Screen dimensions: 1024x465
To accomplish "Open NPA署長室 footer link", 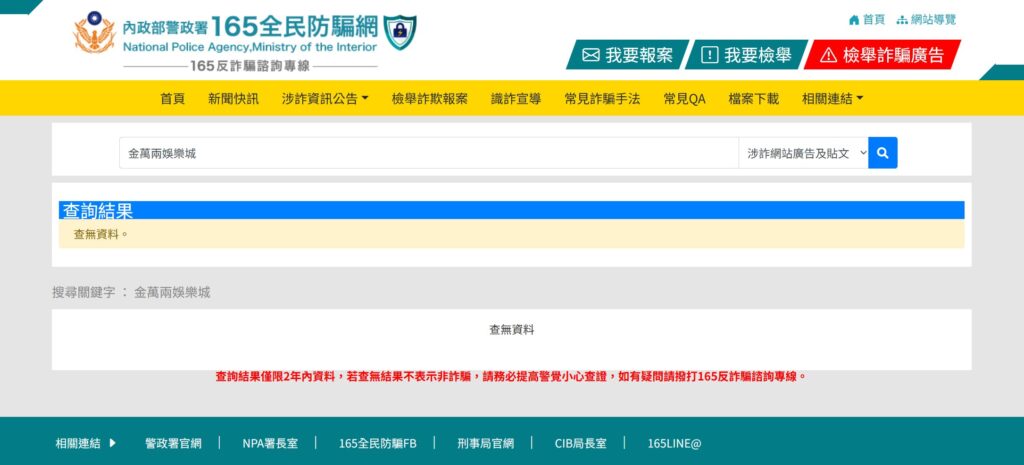I will 270,443.
